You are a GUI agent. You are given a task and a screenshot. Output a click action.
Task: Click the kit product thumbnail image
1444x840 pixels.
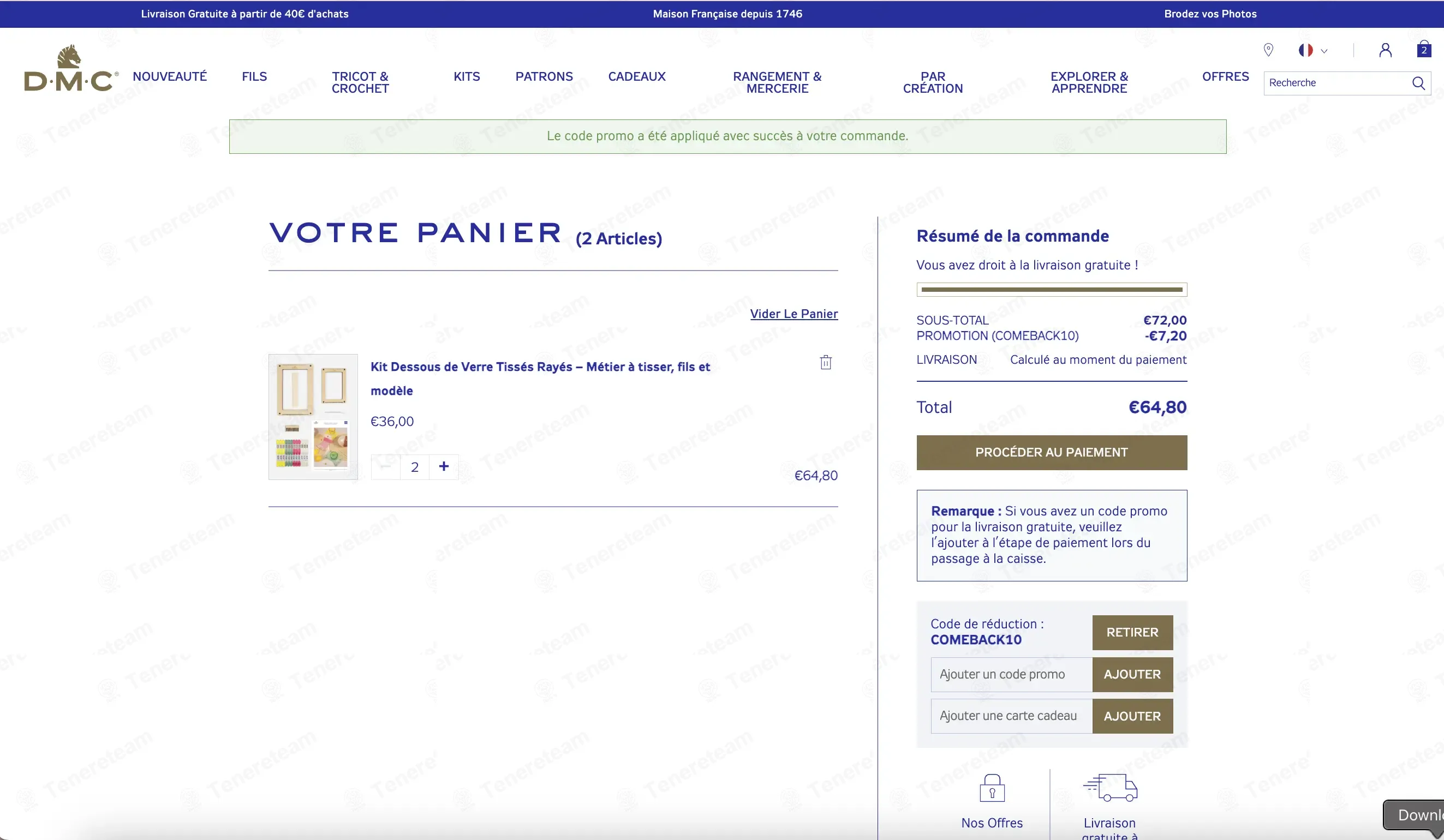[x=313, y=417]
